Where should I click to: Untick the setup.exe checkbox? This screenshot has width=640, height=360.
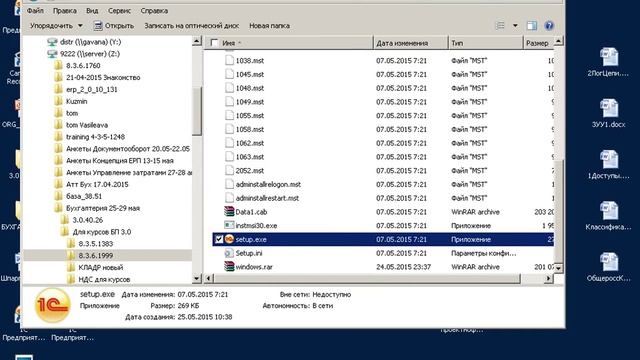219,239
